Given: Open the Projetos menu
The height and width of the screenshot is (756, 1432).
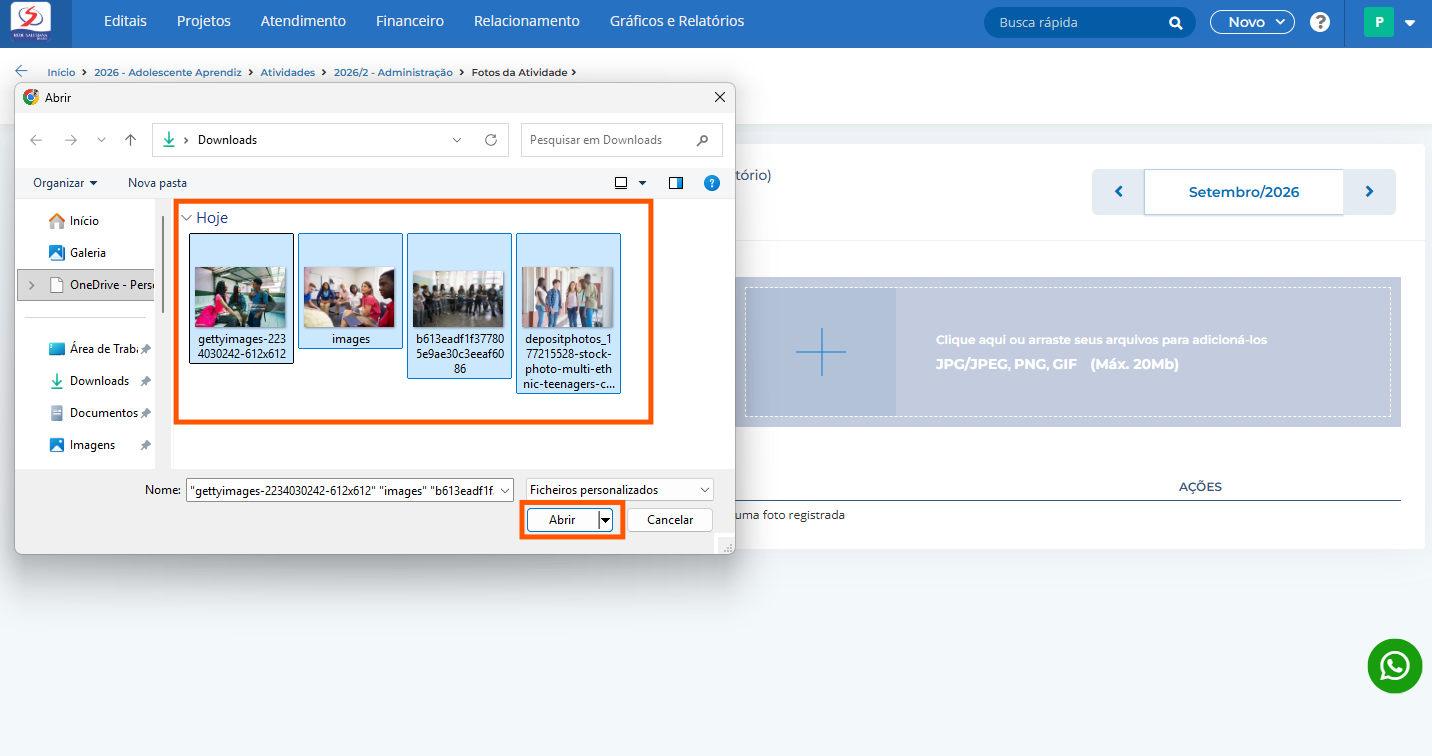Looking at the screenshot, I should (204, 21).
